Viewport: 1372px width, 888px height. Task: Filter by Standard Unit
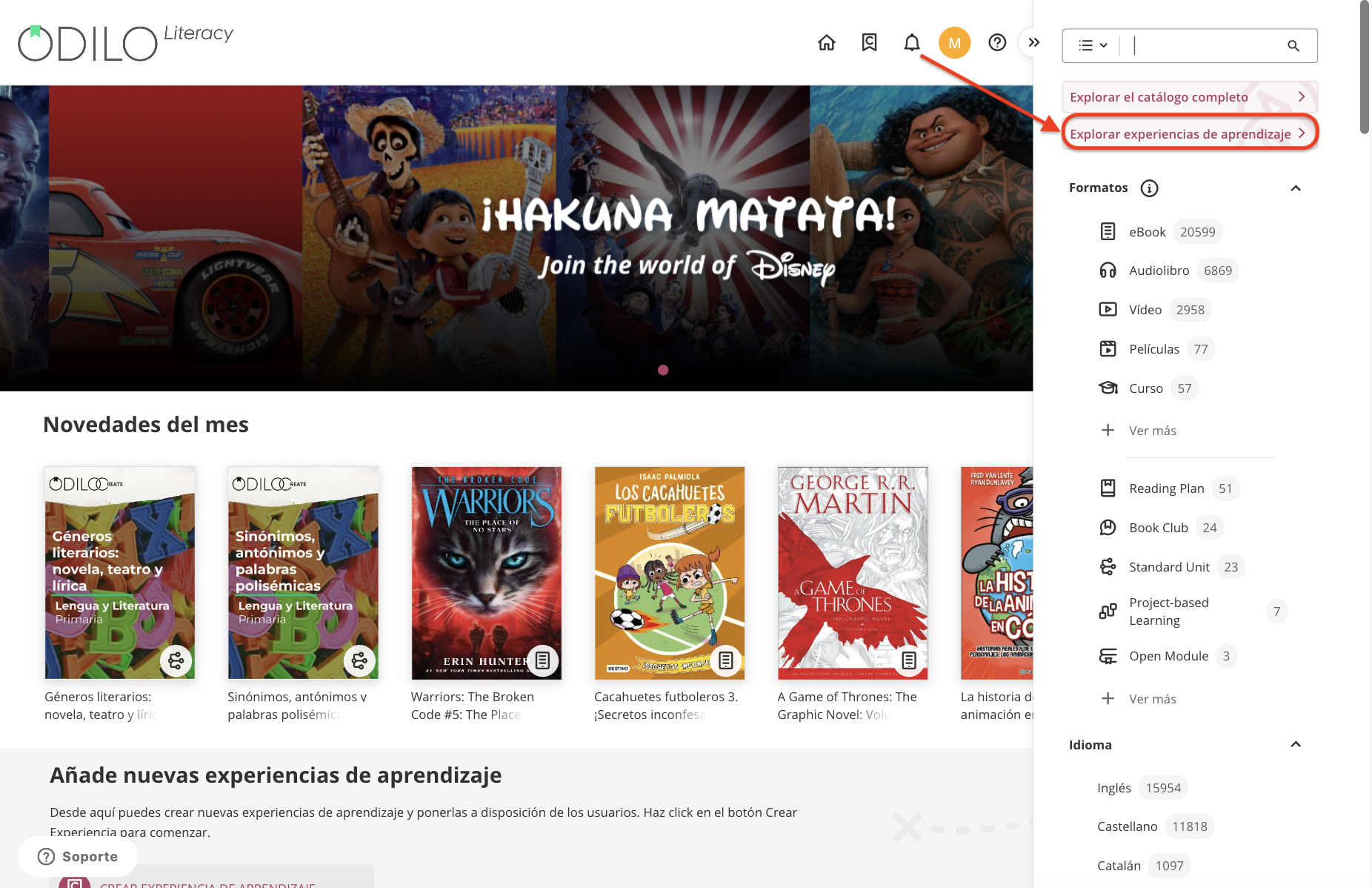pyautogui.click(x=1171, y=567)
